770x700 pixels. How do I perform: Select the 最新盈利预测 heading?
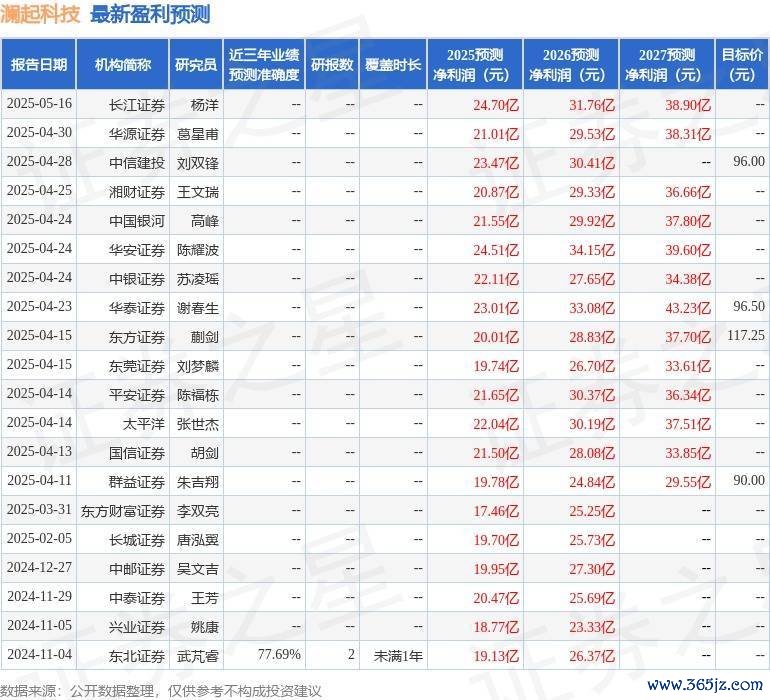pos(150,13)
